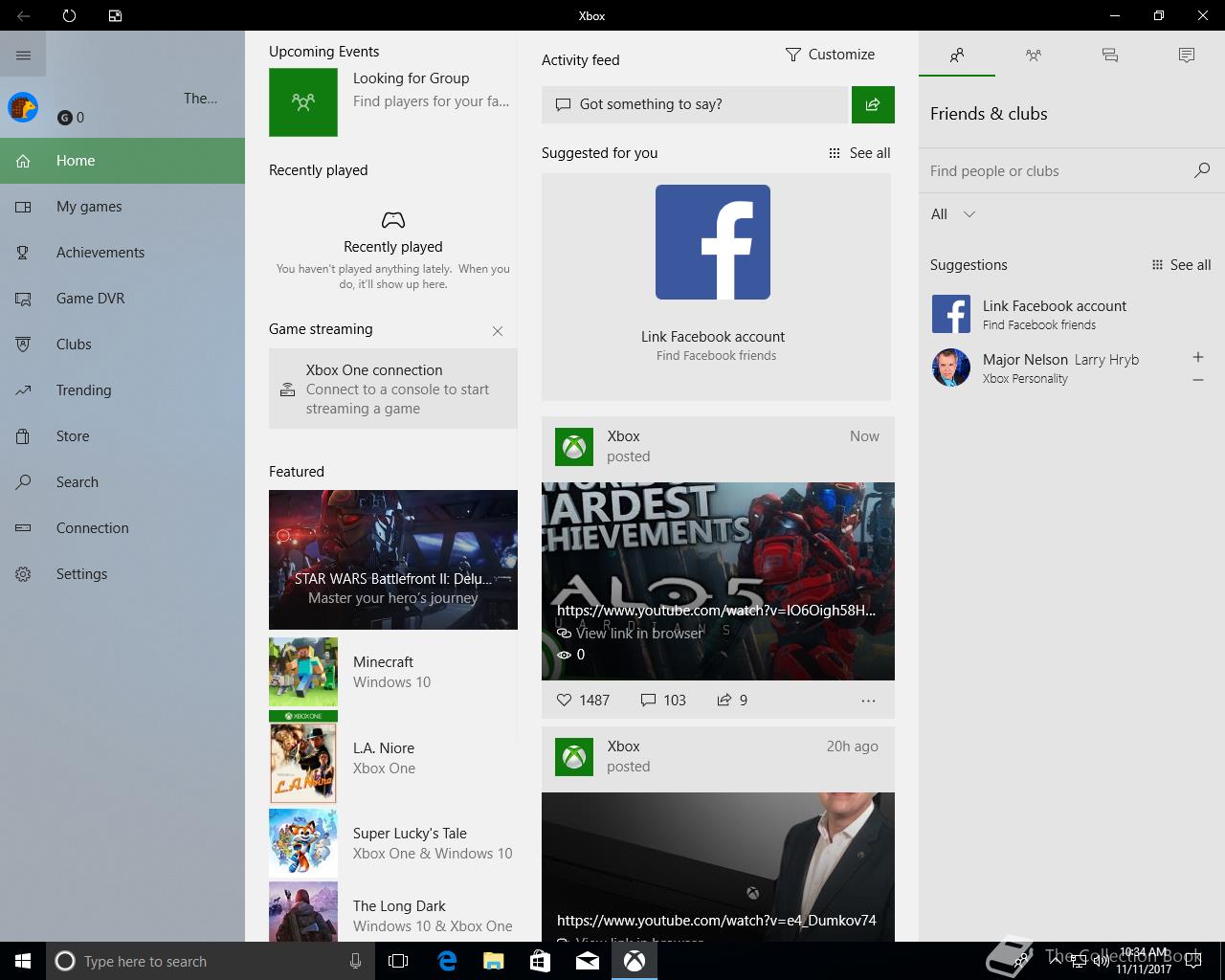Switch to Friends tab in right panel
This screenshot has height=980, width=1225.
click(957, 56)
